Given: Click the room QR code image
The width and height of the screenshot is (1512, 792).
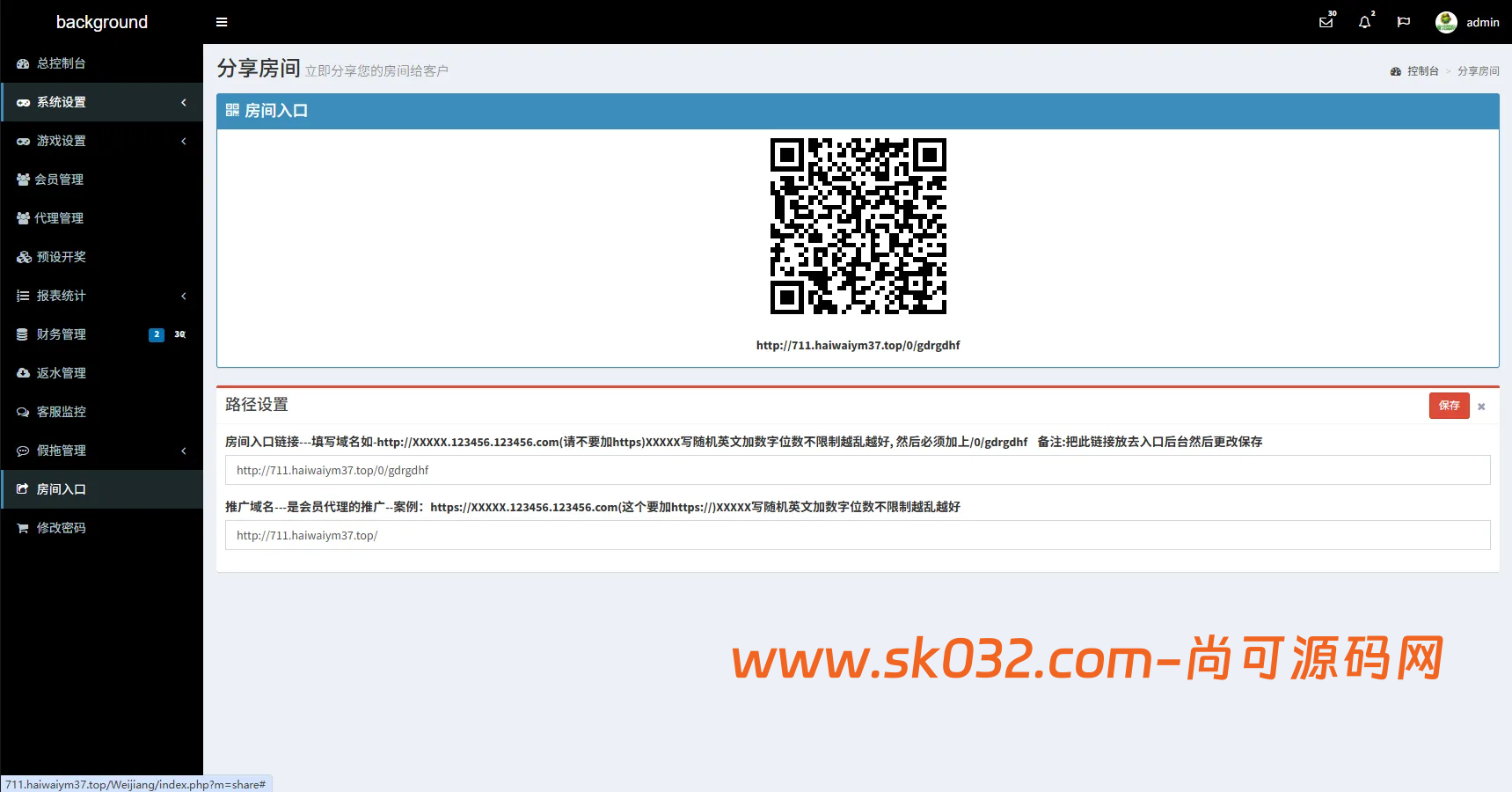Looking at the screenshot, I should 858,226.
